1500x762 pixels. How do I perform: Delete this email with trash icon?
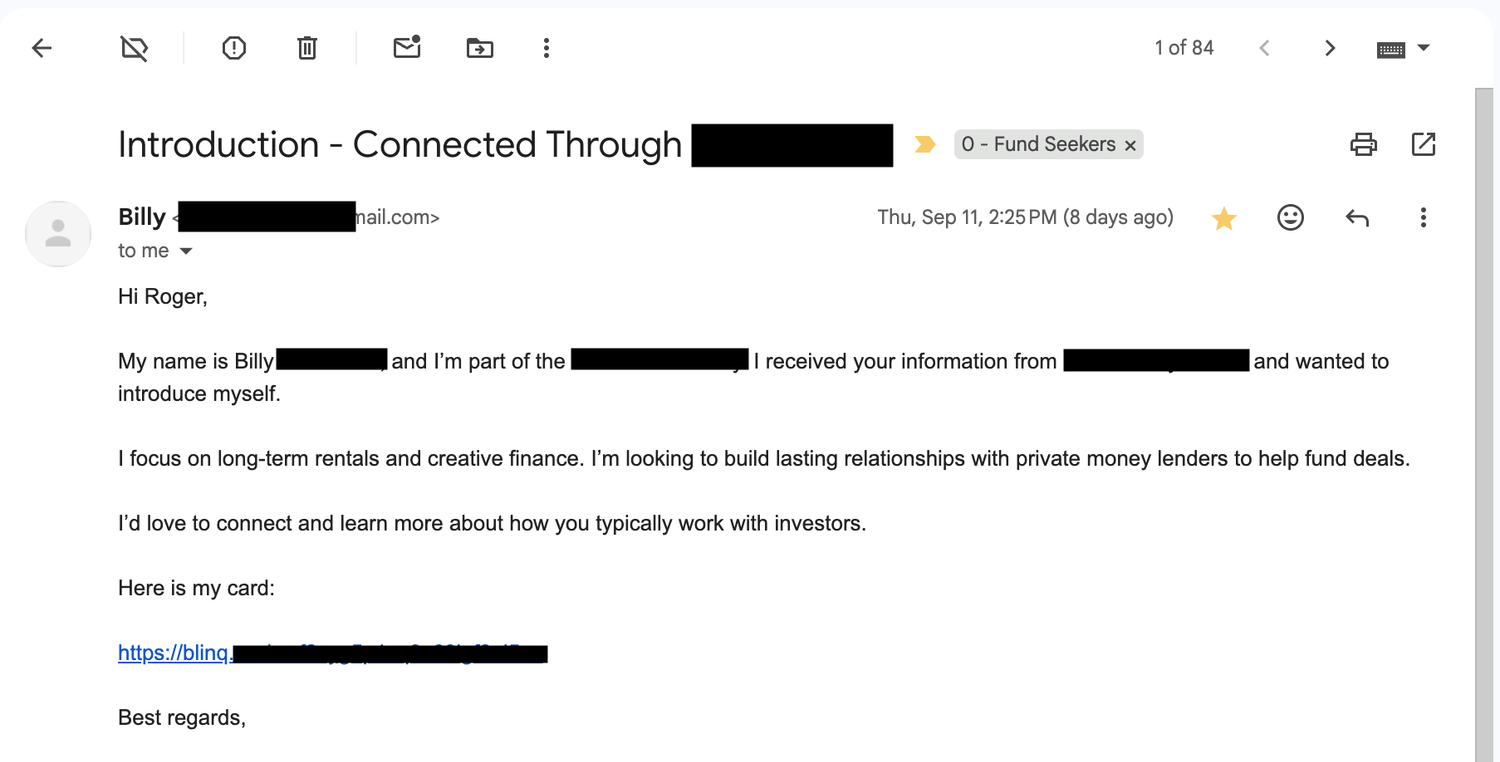pos(307,48)
